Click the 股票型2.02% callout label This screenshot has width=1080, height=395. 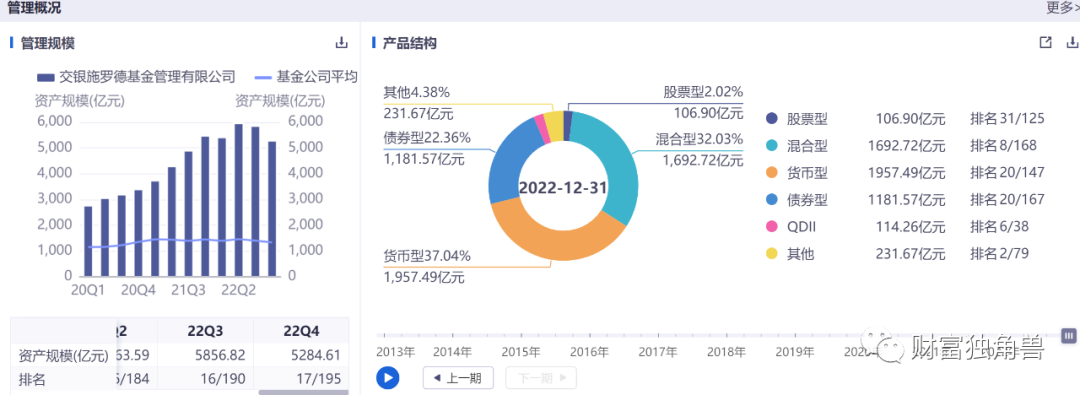tap(703, 92)
